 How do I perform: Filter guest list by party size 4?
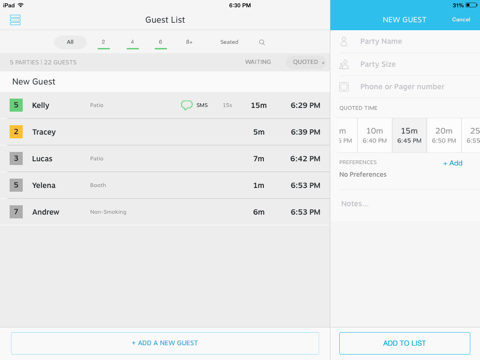coord(132,42)
